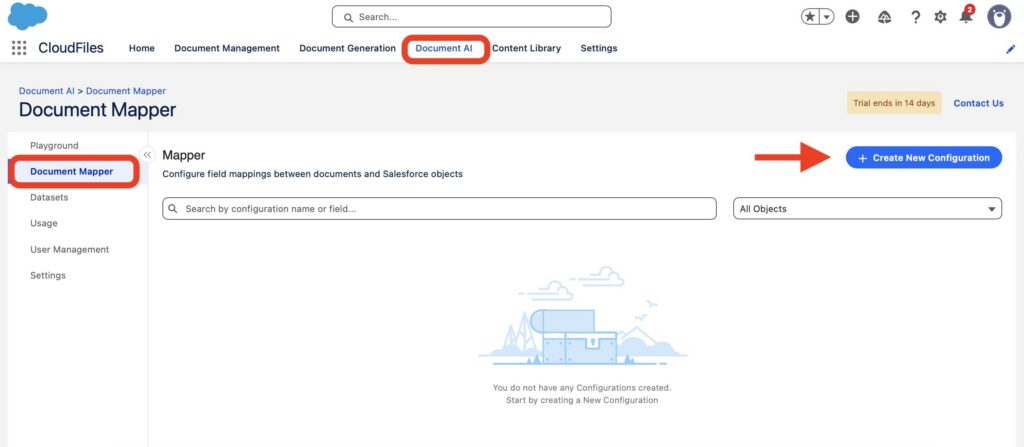Collapse the sidebar with the double chevron

click(x=148, y=155)
